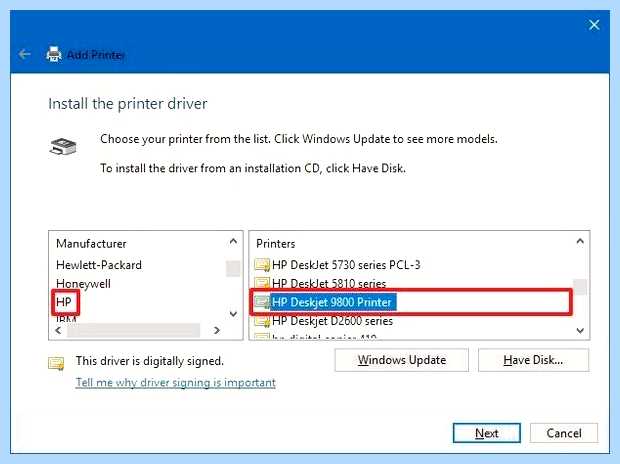
Task: Select Hewlett-Packard manufacturer
Action: (x=99, y=265)
